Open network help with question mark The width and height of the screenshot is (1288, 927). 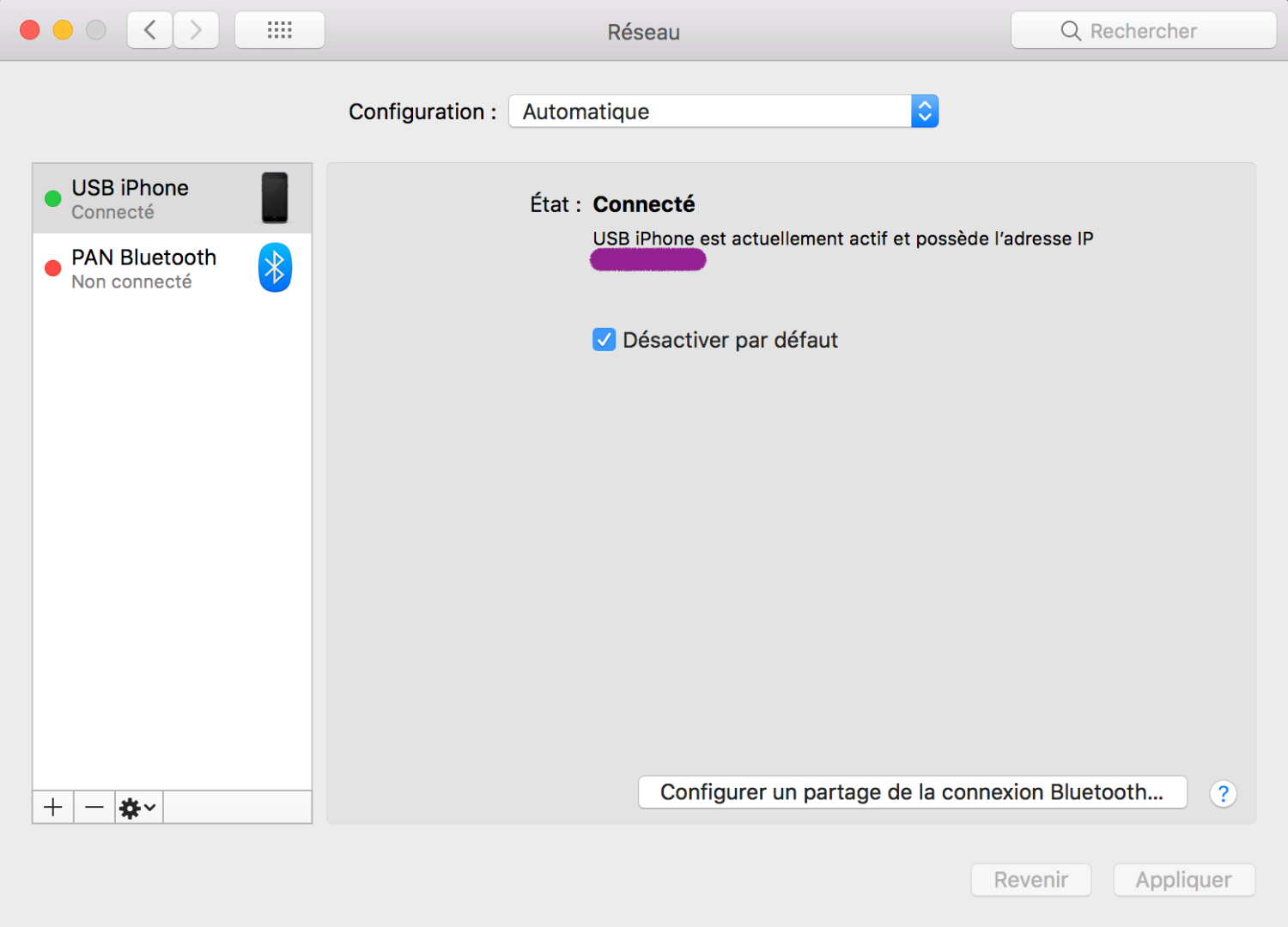click(x=1223, y=794)
